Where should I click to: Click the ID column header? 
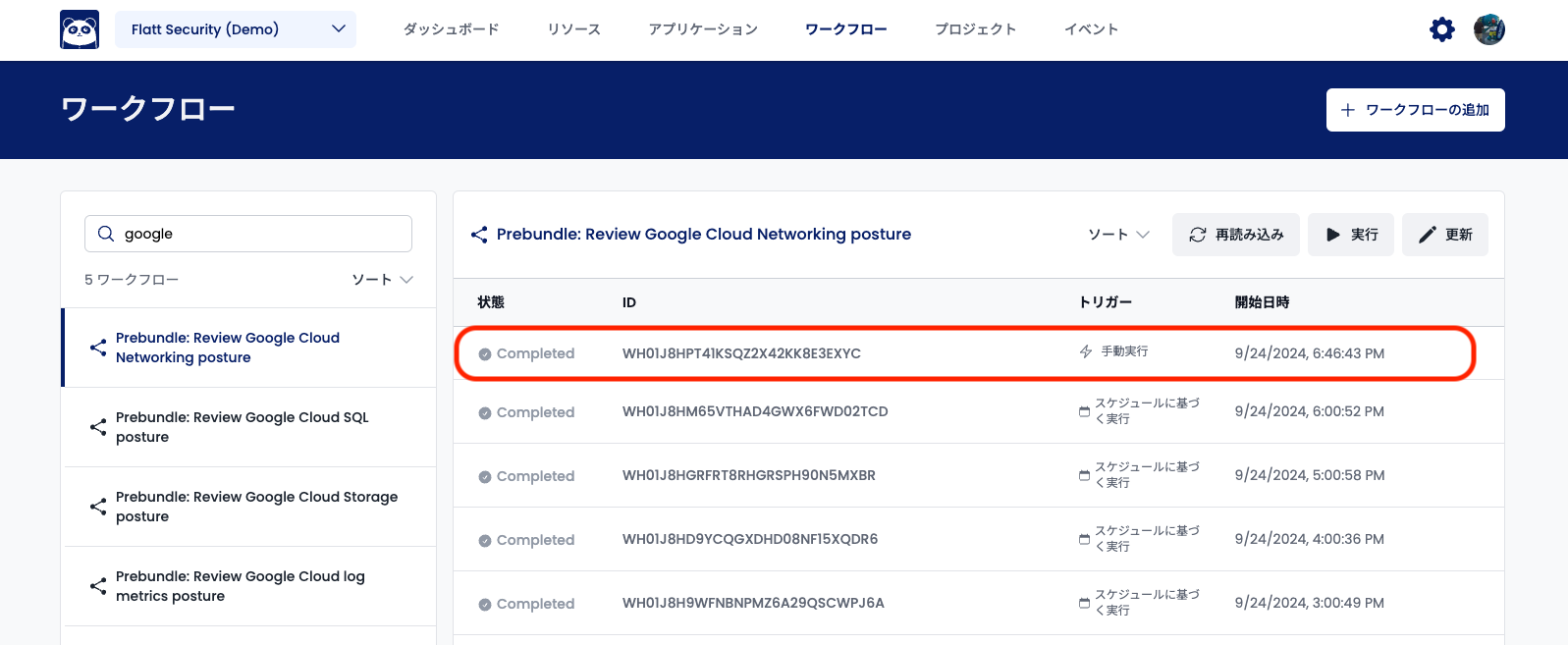coord(629,302)
